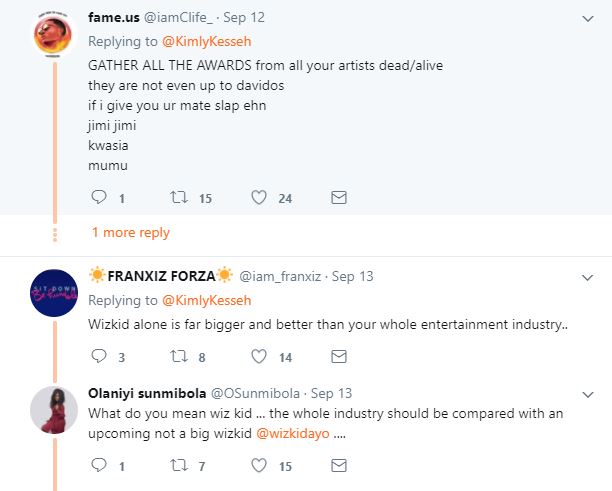
Task: Share FRANXIZ FORZA tweet via message icon
Action: point(339,356)
